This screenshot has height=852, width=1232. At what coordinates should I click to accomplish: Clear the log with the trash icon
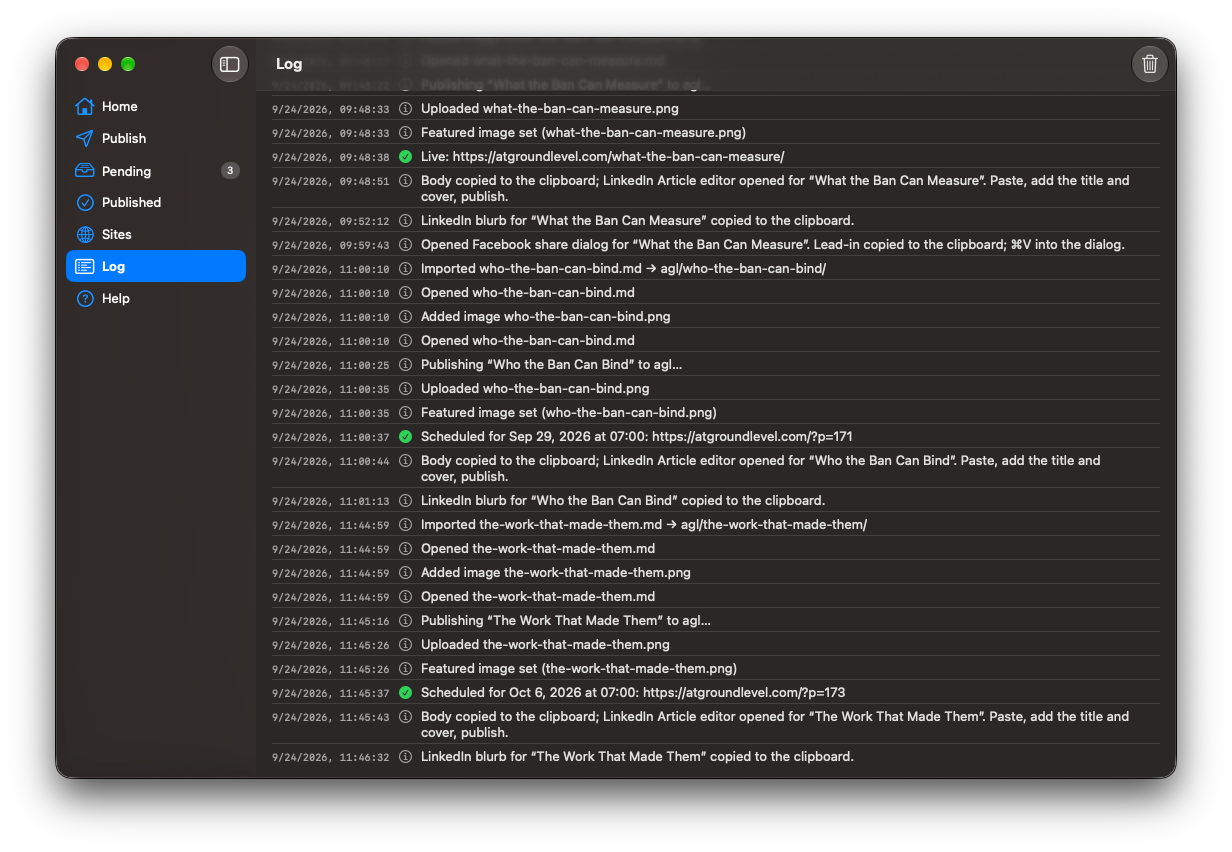[x=1150, y=64]
